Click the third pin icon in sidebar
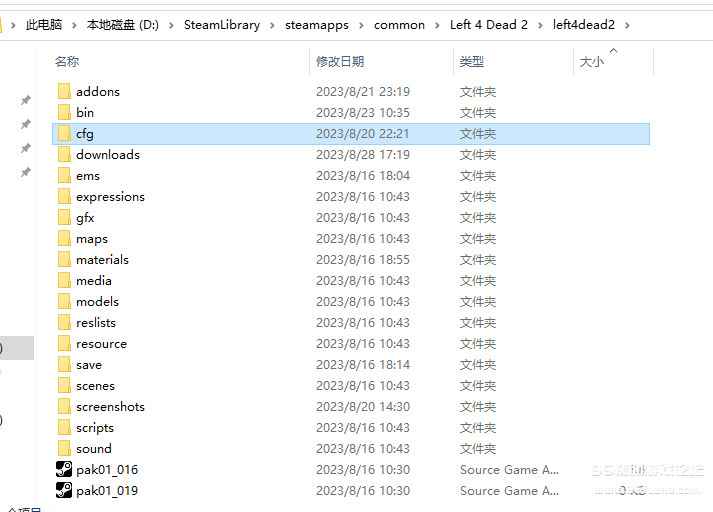Screen dimensions: 713x512 click(26, 148)
